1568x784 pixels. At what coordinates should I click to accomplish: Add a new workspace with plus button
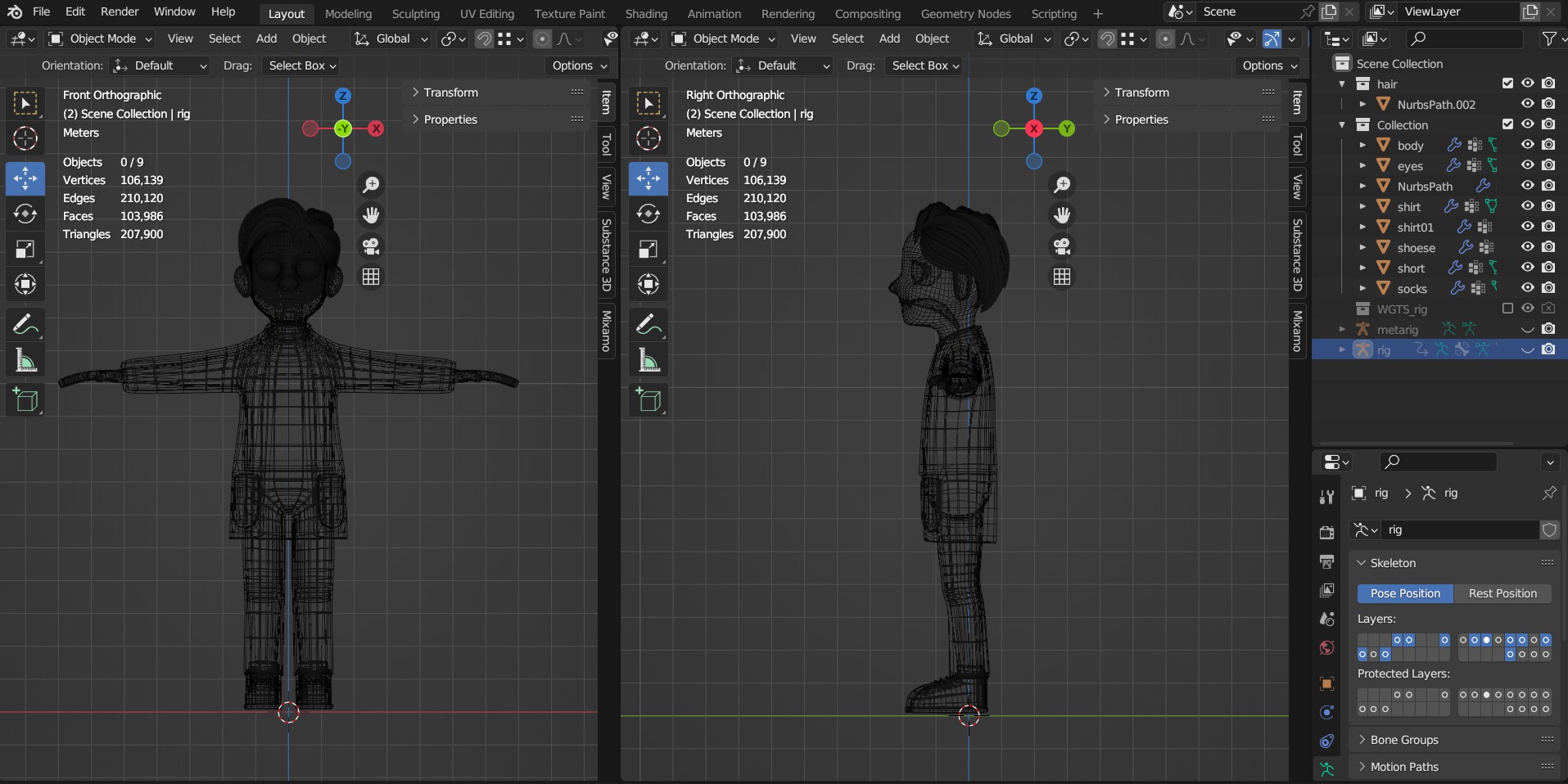(x=1098, y=14)
